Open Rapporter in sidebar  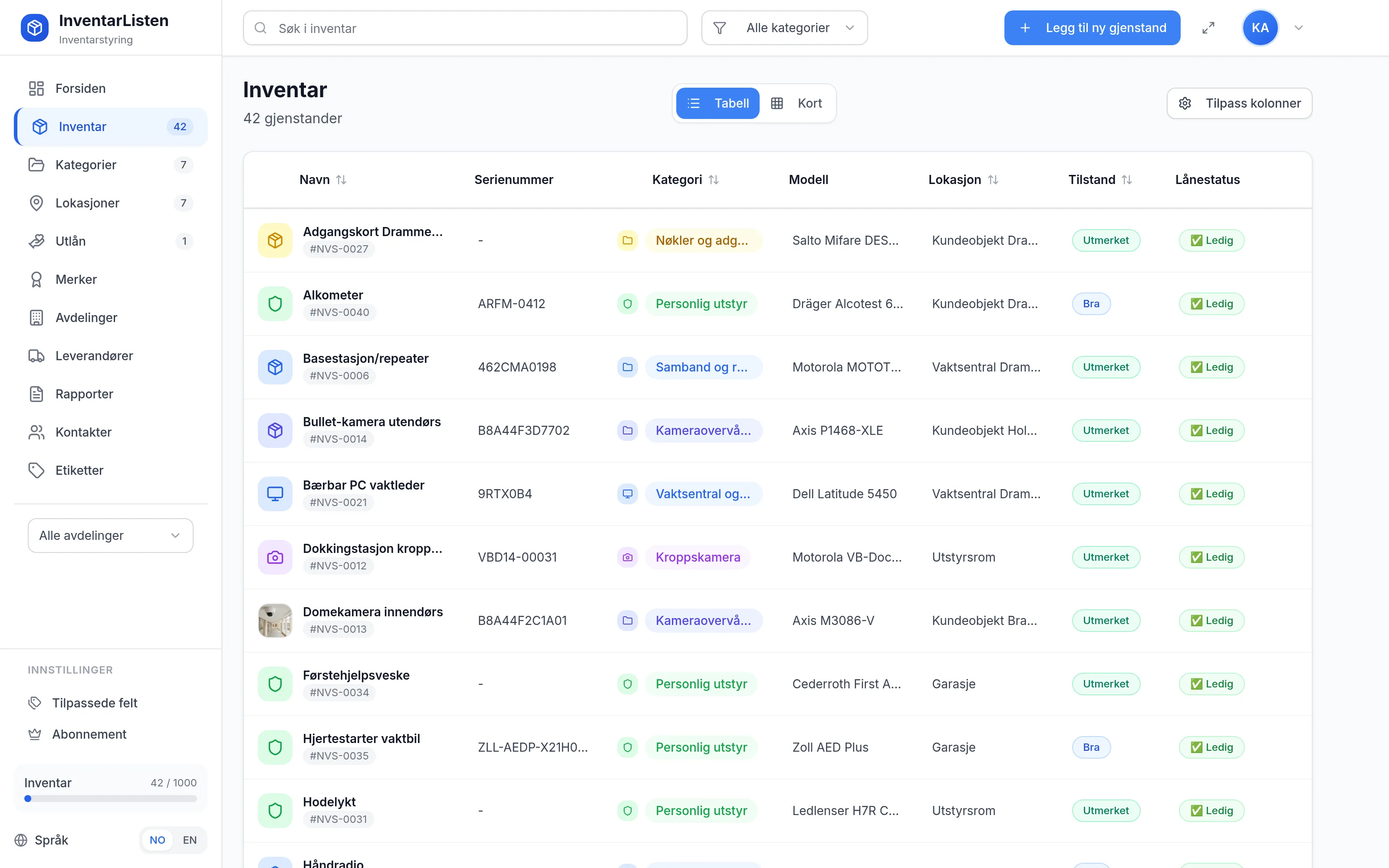tap(110, 394)
